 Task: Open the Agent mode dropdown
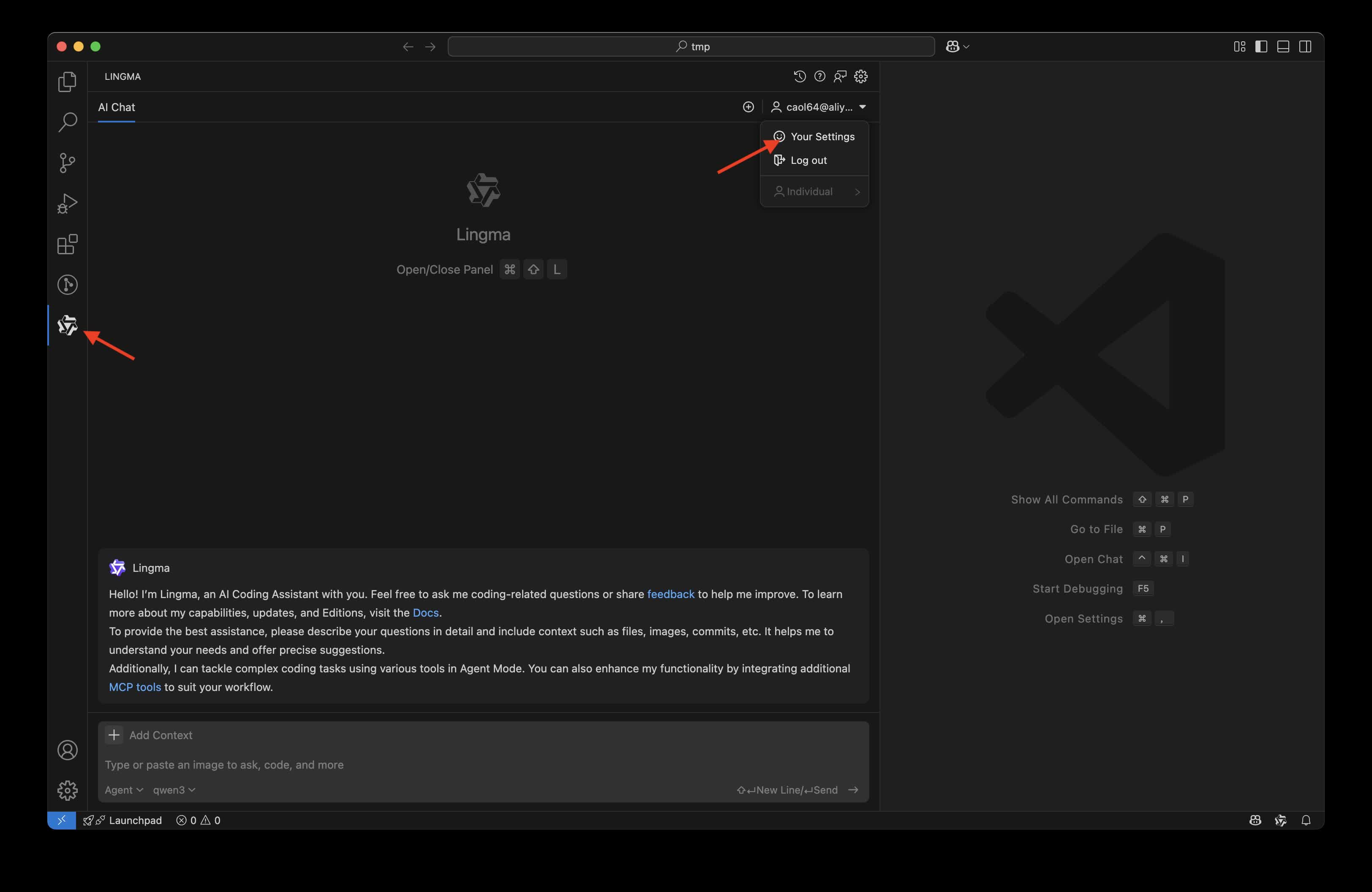123,790
